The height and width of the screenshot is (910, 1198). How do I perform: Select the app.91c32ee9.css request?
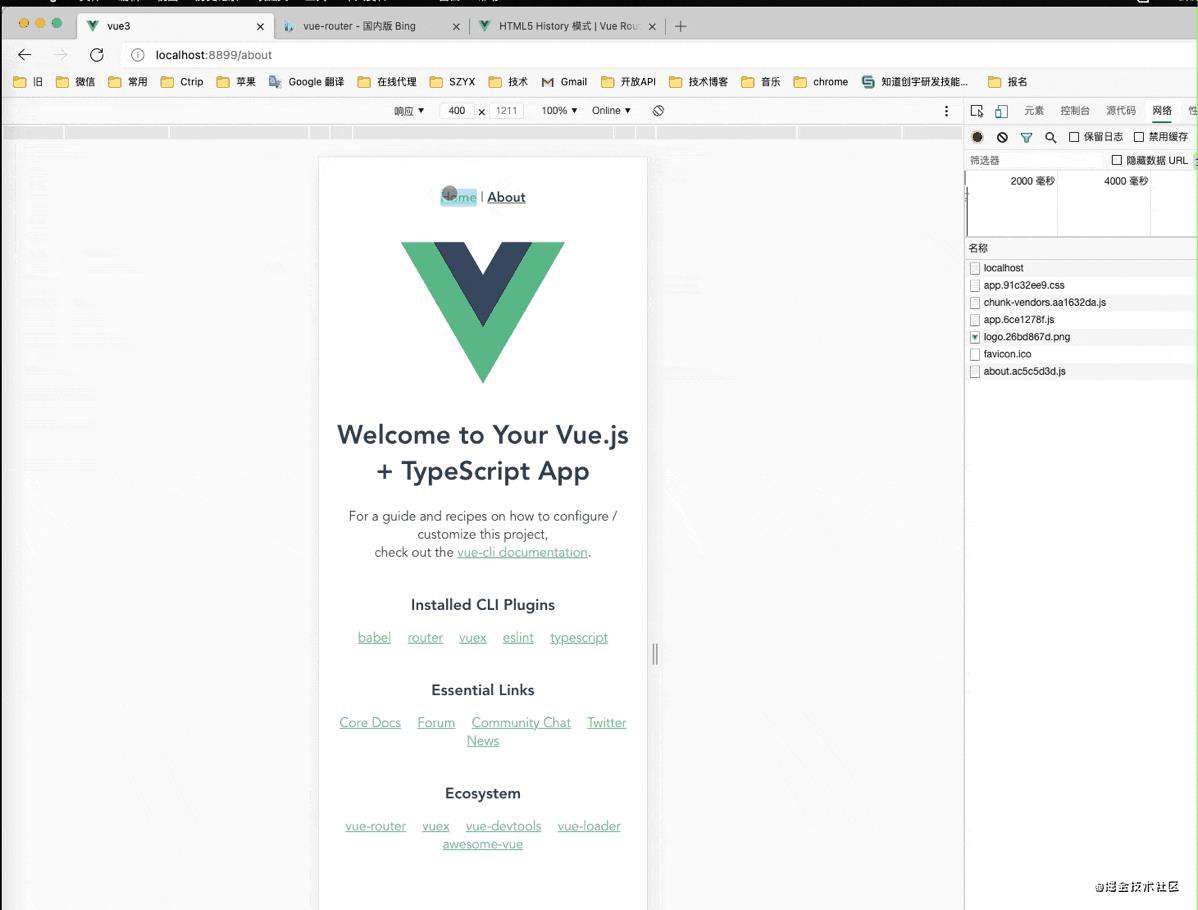[x=1081, y=285]
